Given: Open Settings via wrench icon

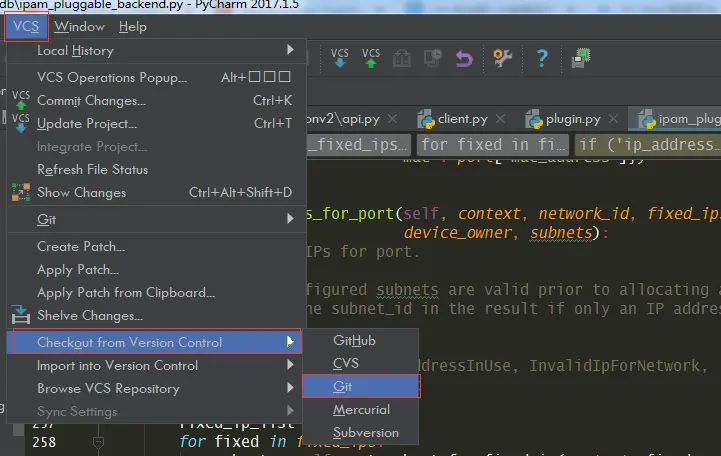Looking at the screenshot, I should coord(502,58).
